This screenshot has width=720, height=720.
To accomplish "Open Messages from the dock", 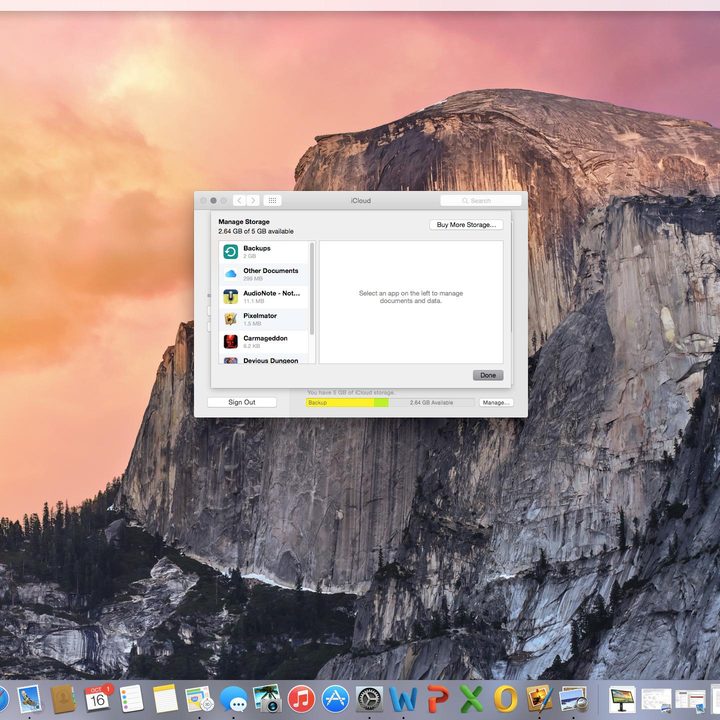I will click(233, 699).
